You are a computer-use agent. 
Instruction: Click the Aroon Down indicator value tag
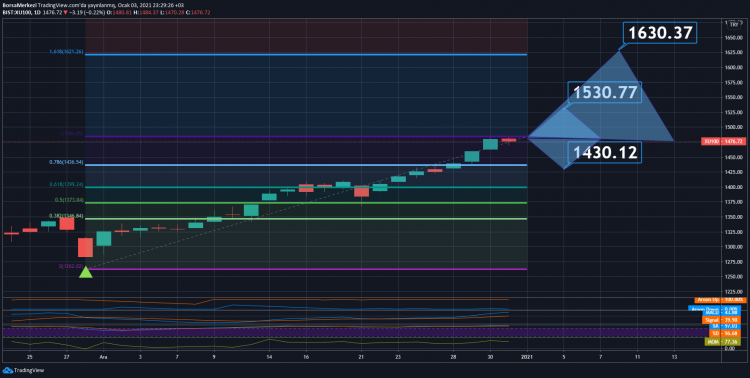715,308
